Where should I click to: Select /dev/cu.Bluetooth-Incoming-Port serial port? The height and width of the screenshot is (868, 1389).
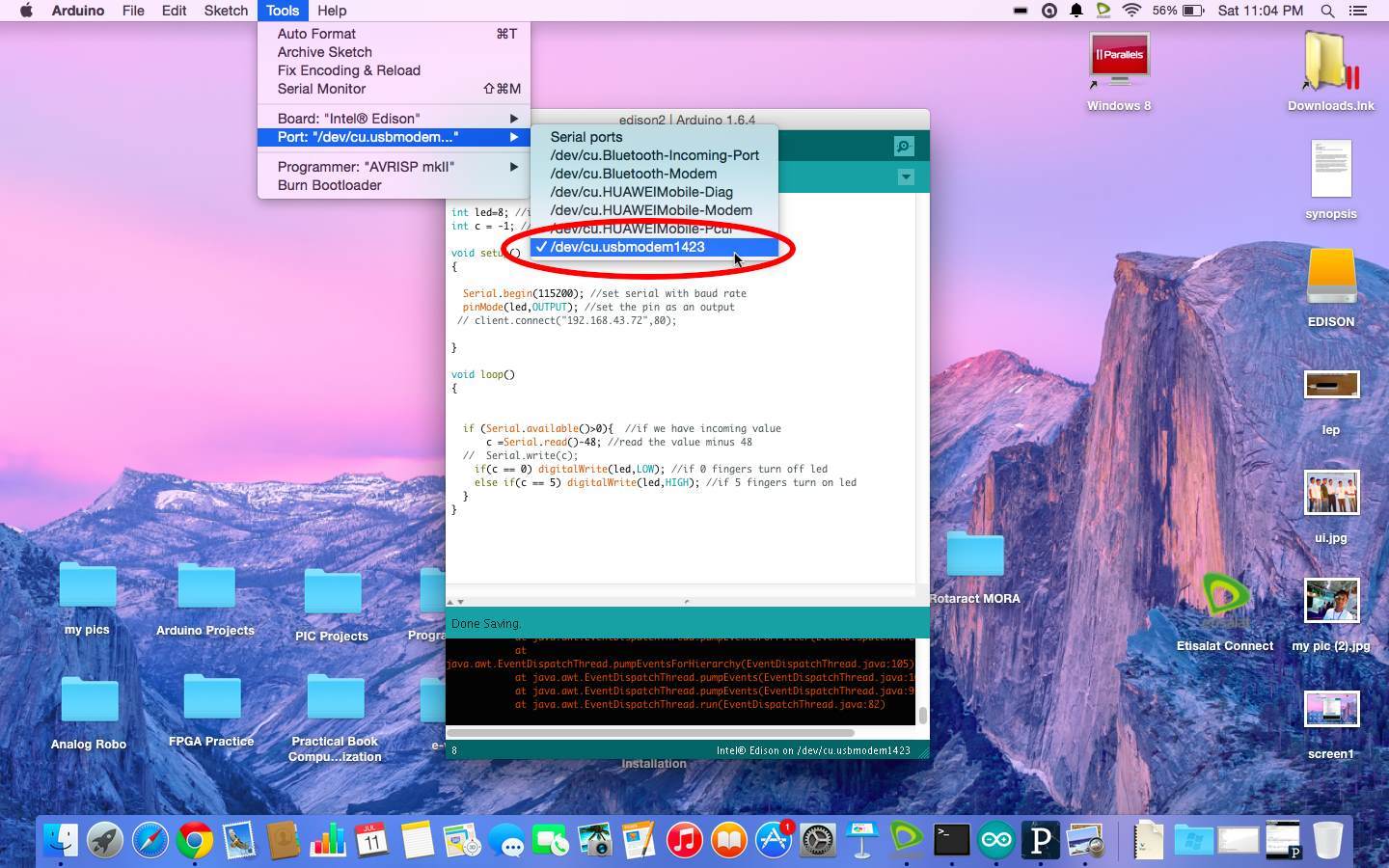[654, 155]
